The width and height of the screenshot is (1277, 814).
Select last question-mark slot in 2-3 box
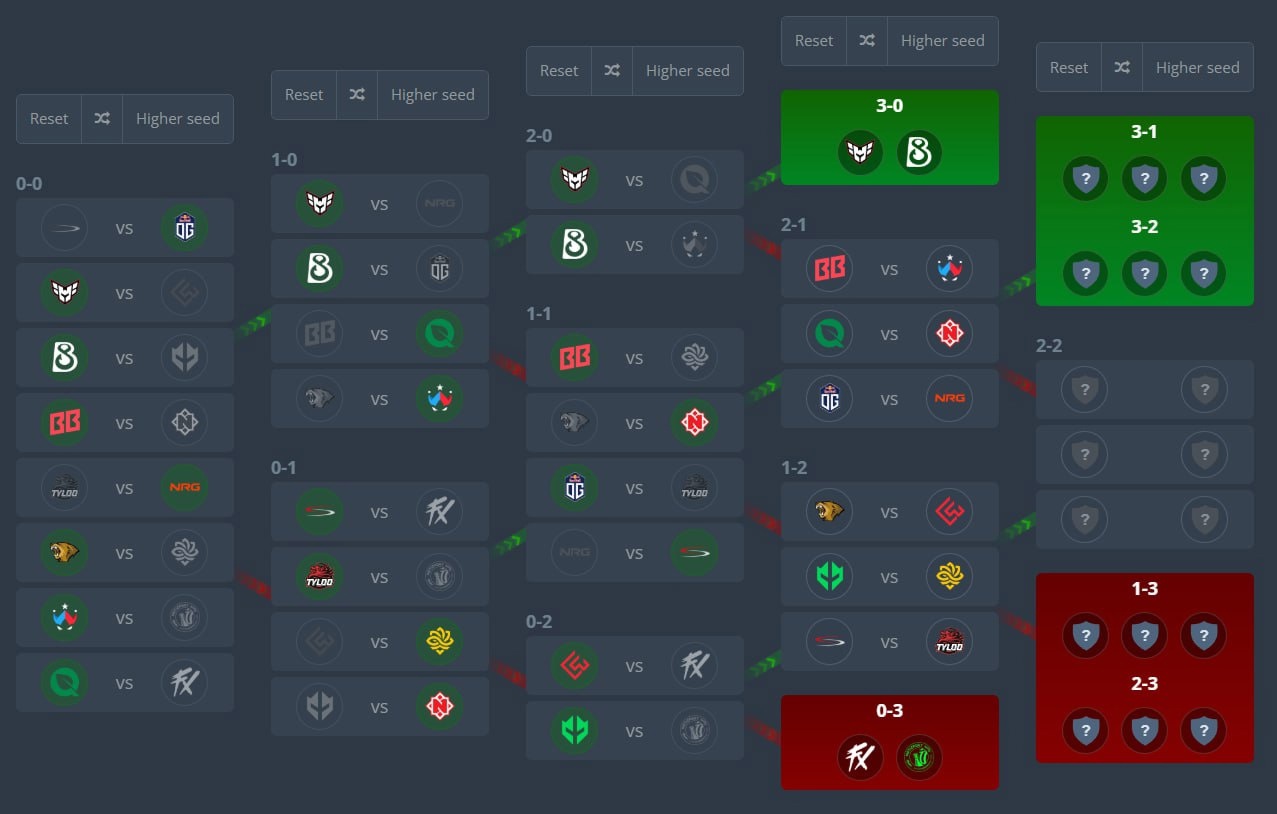pyautogui.click(x=1204, y=731)
